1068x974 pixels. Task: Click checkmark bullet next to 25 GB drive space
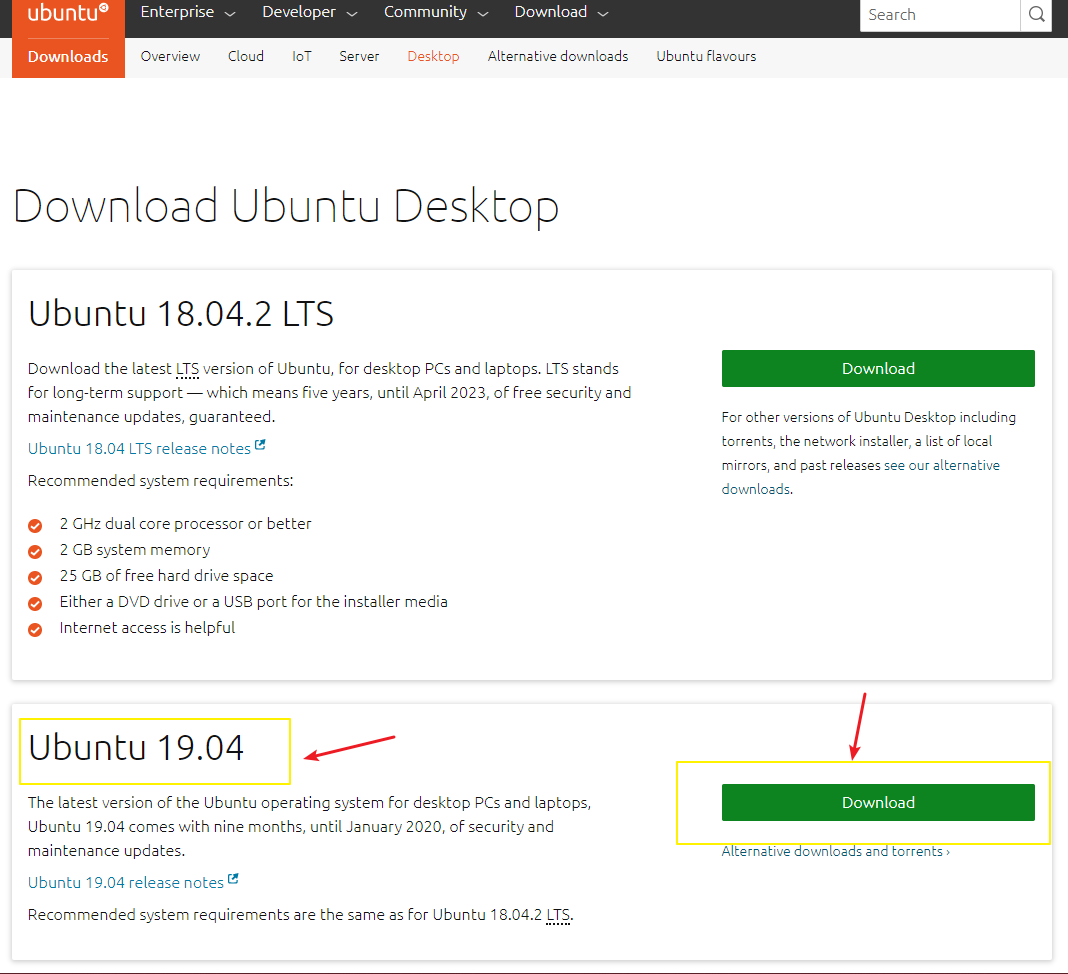(x=35, y=578)
